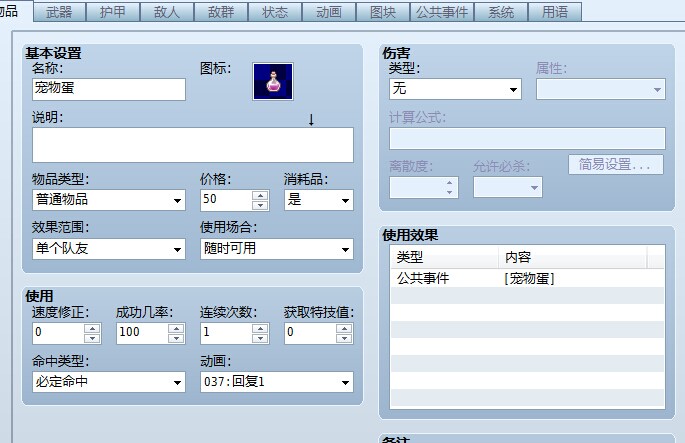Open the 系统 tab

coord(501,12)
